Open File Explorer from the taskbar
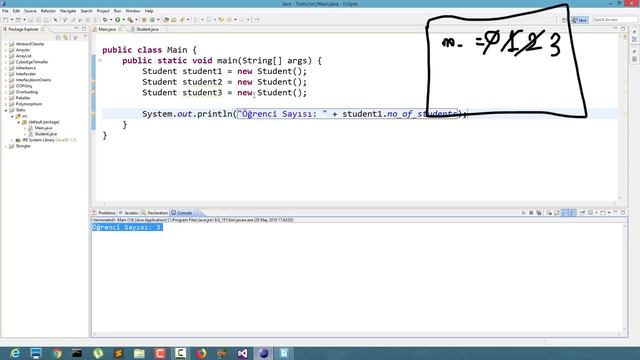 [x=139, y=353]
